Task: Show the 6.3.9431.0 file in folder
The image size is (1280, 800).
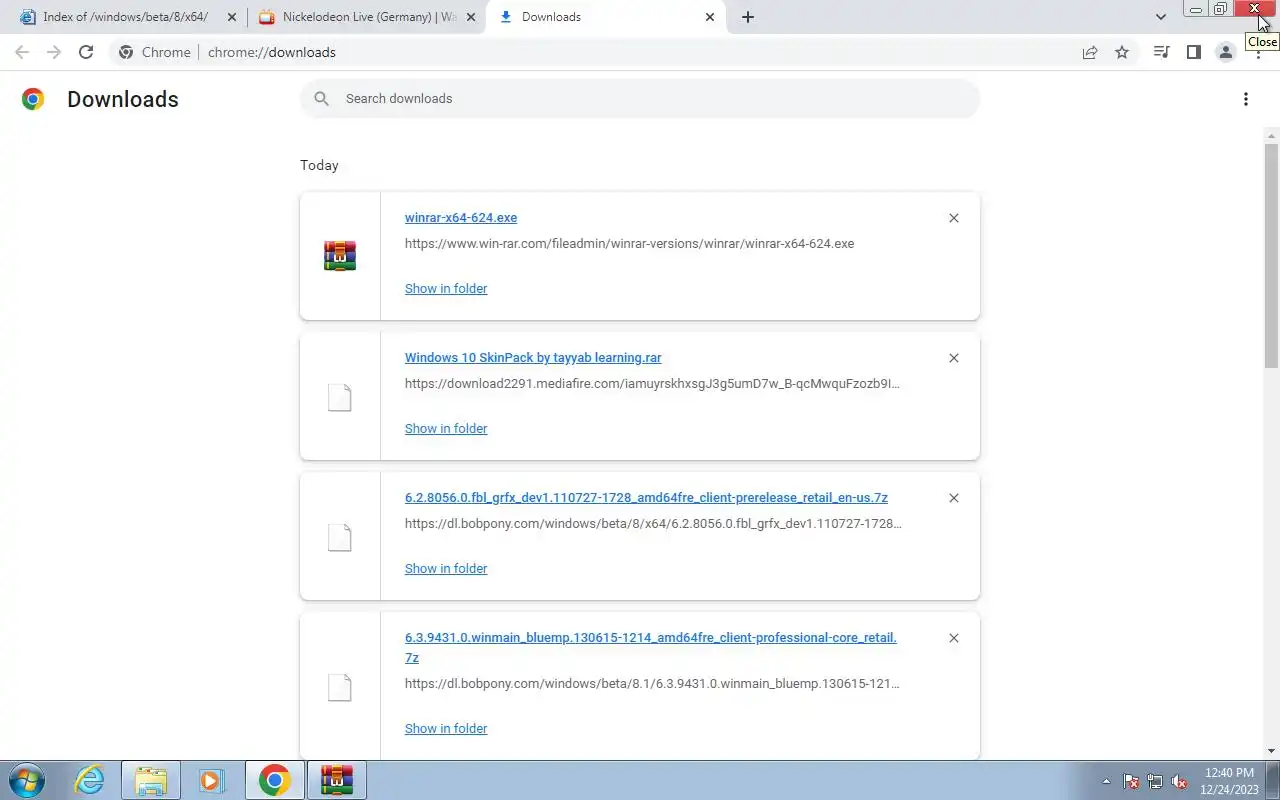Action: coord(446,728)
